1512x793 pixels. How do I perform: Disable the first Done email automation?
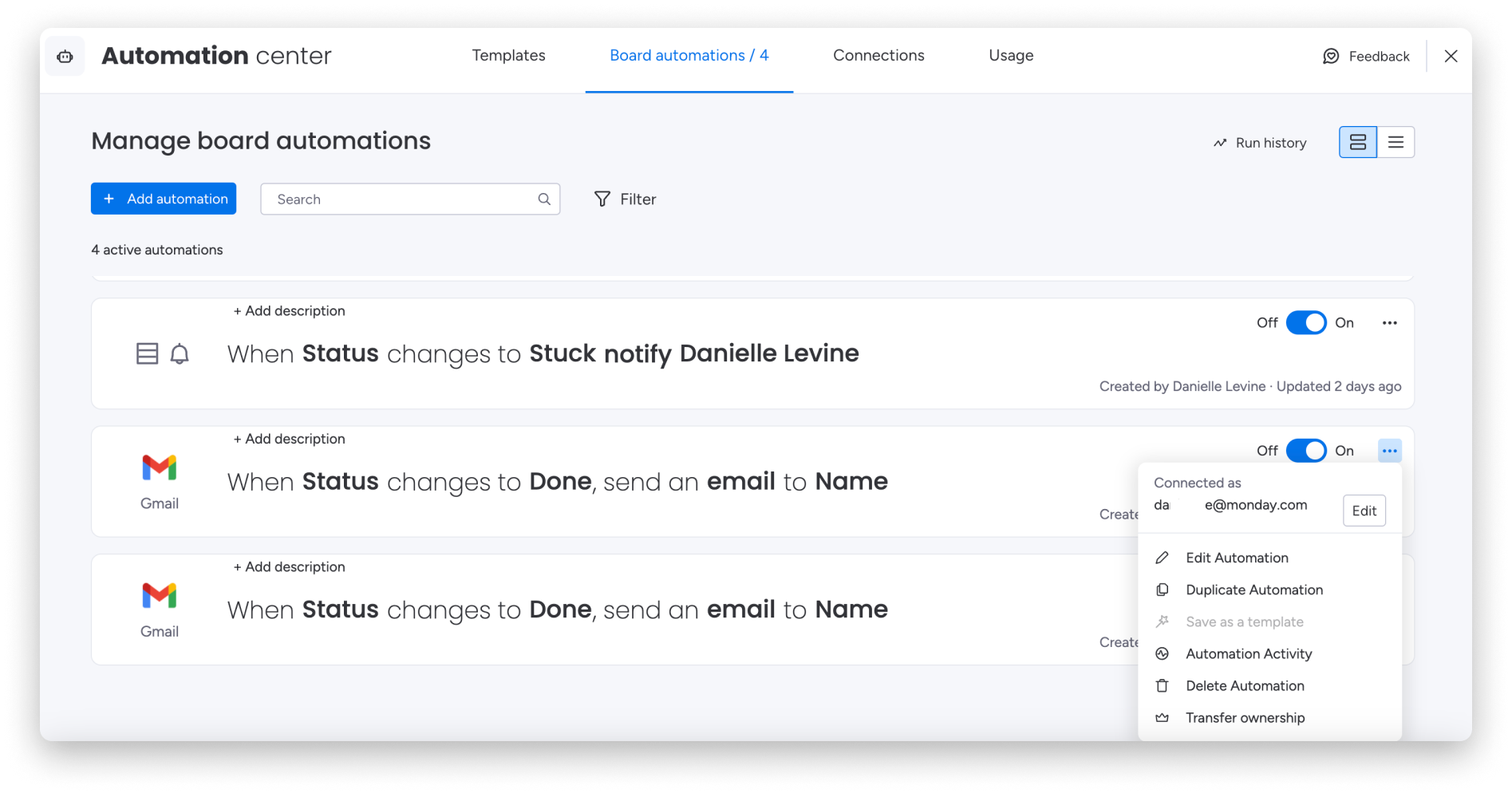(x=1305, y=450)
